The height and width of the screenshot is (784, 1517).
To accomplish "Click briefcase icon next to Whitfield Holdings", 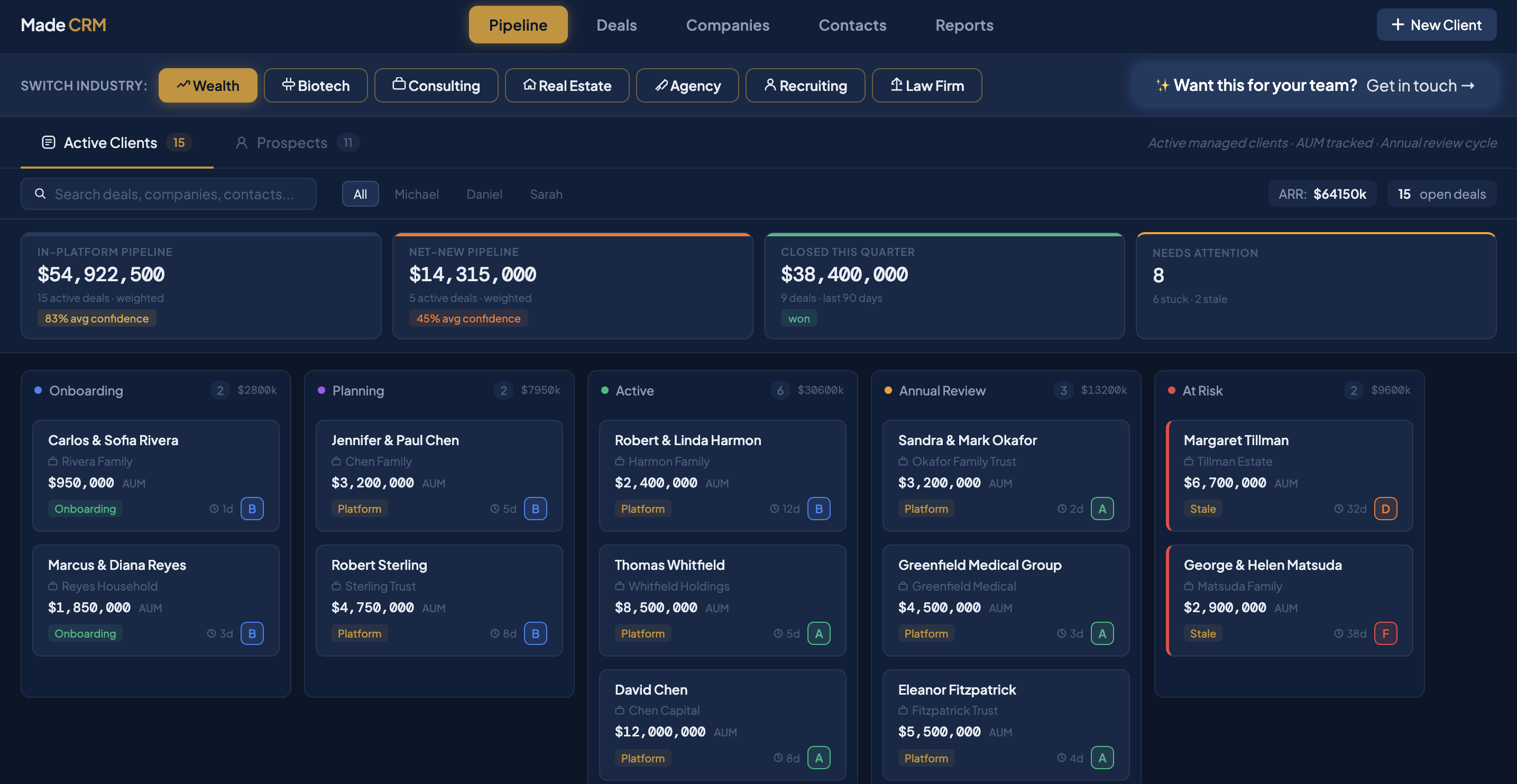I will (x=620, y=586).
